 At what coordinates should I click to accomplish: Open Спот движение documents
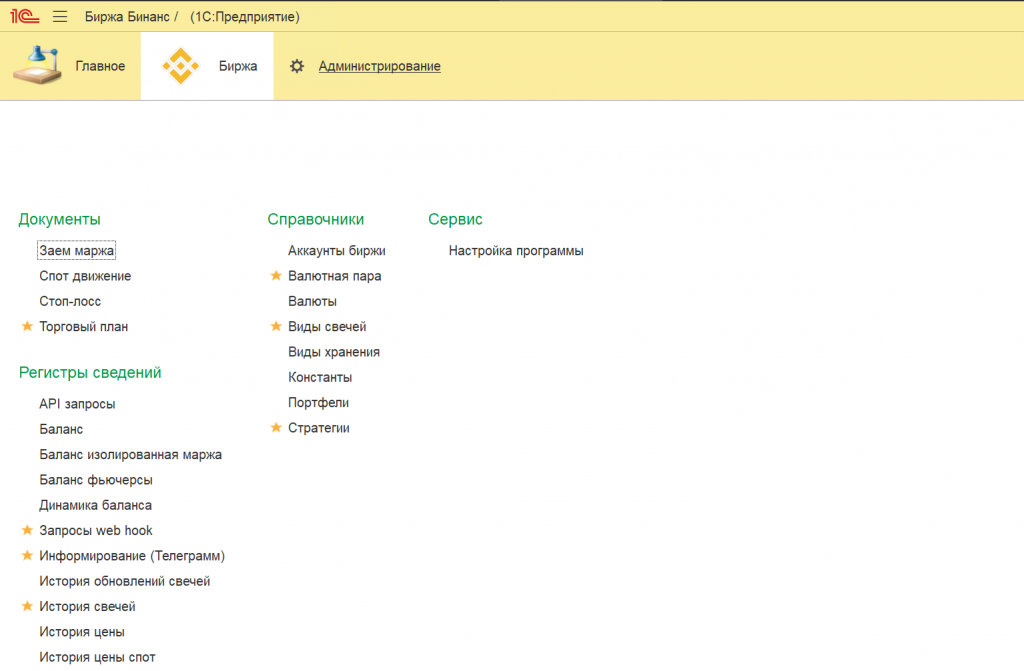(x=85, y=276)
